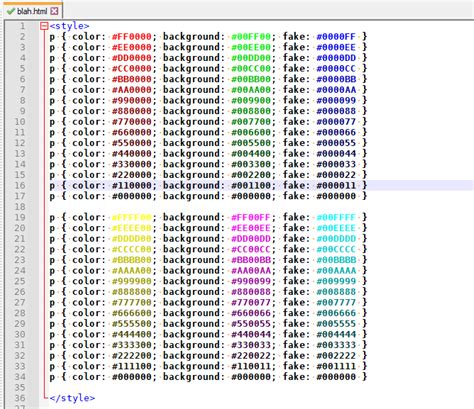Click the #770077 background value

(x=251, y=303)
